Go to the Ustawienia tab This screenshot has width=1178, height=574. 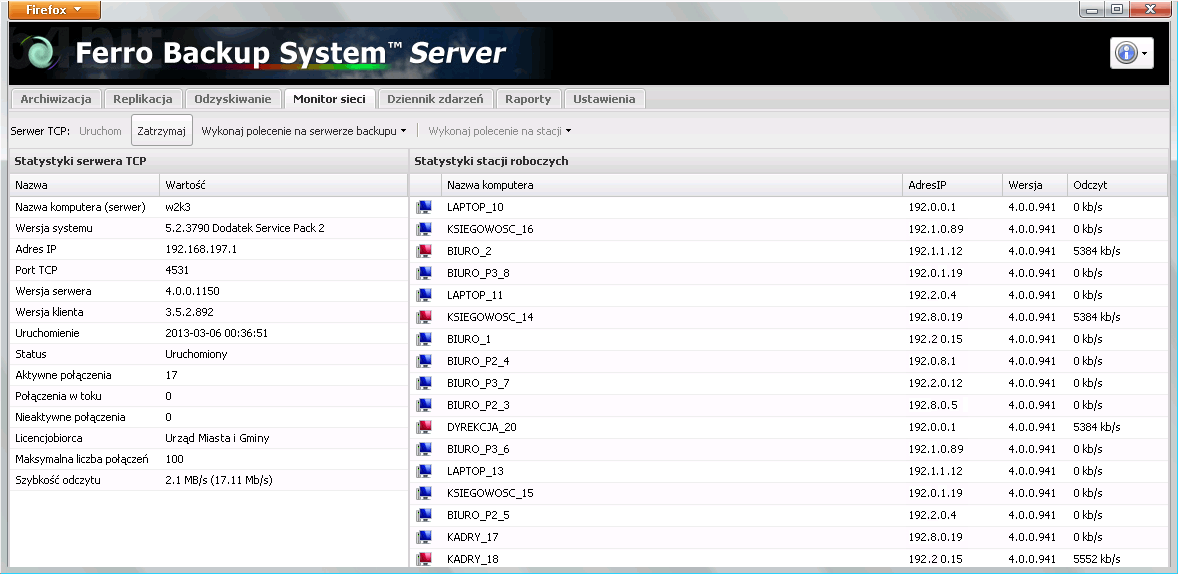tap(604, 99)
